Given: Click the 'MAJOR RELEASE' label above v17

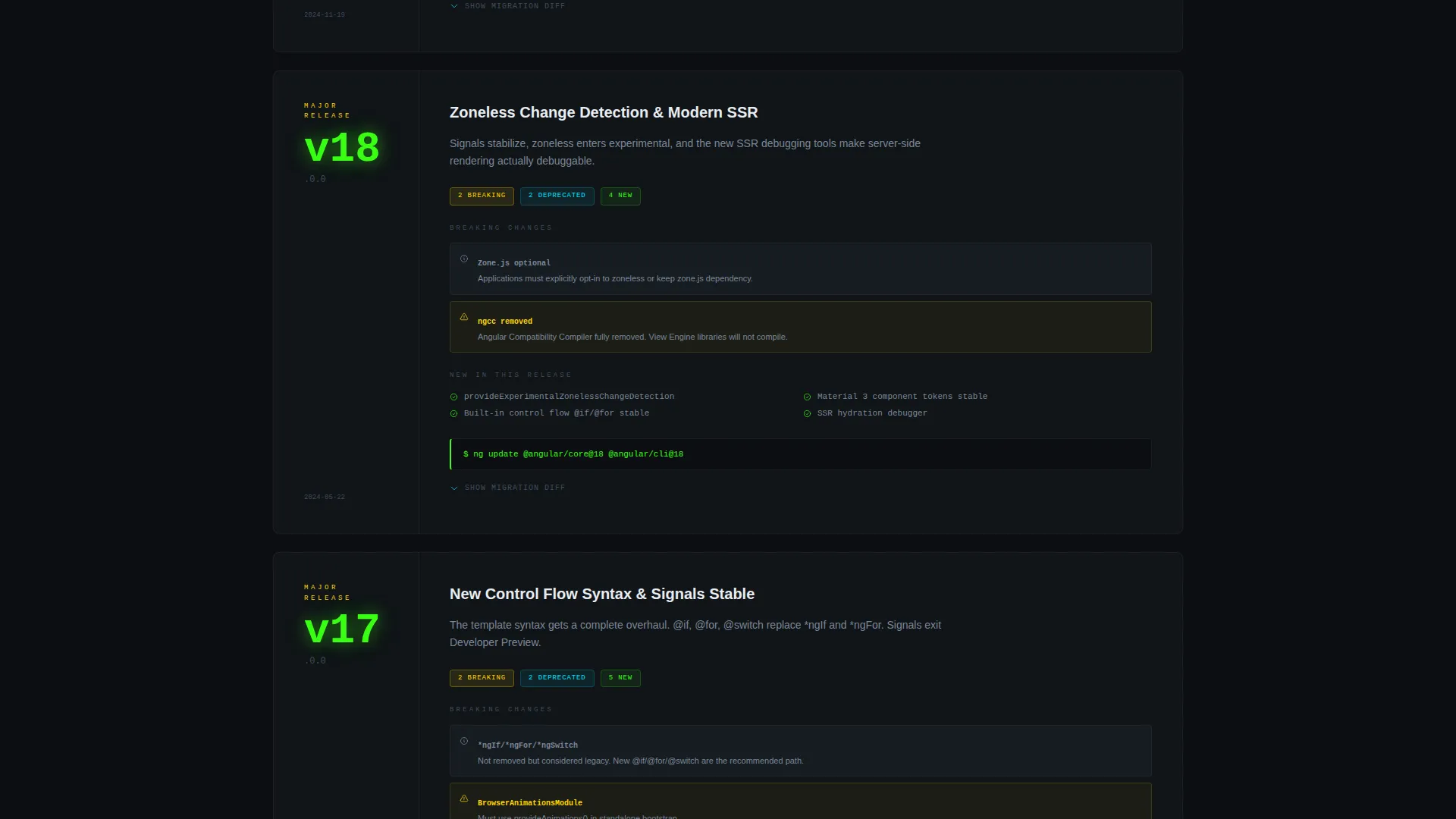Looking at the screenshot, I should (328, 593).
